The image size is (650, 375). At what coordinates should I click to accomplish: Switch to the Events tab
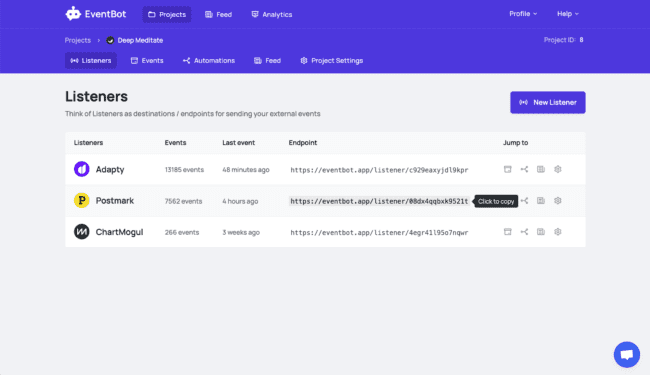pos(147,60)
